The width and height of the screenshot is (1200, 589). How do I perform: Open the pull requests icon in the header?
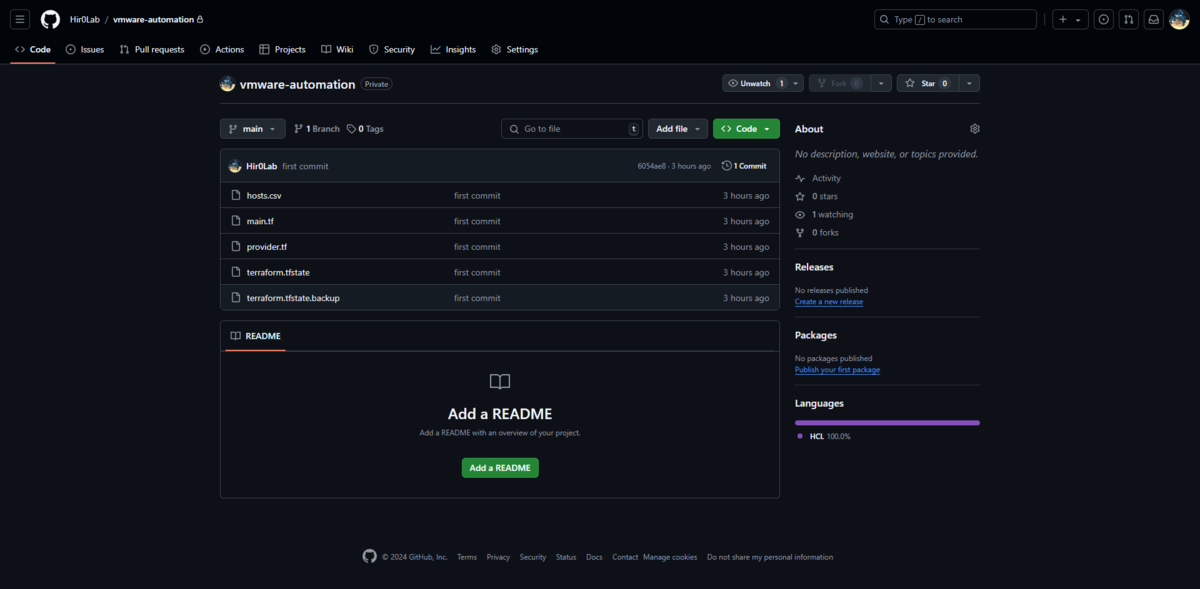(x=1128, y=19)
